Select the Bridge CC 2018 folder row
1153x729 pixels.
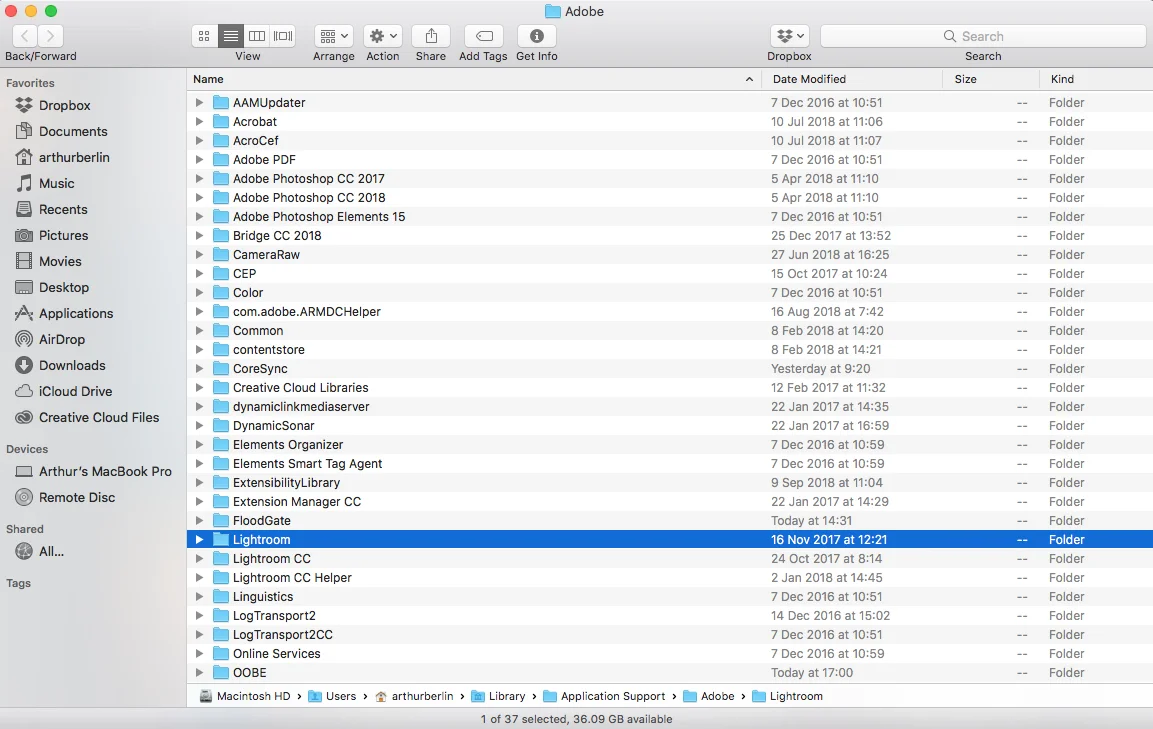point(670,235)
